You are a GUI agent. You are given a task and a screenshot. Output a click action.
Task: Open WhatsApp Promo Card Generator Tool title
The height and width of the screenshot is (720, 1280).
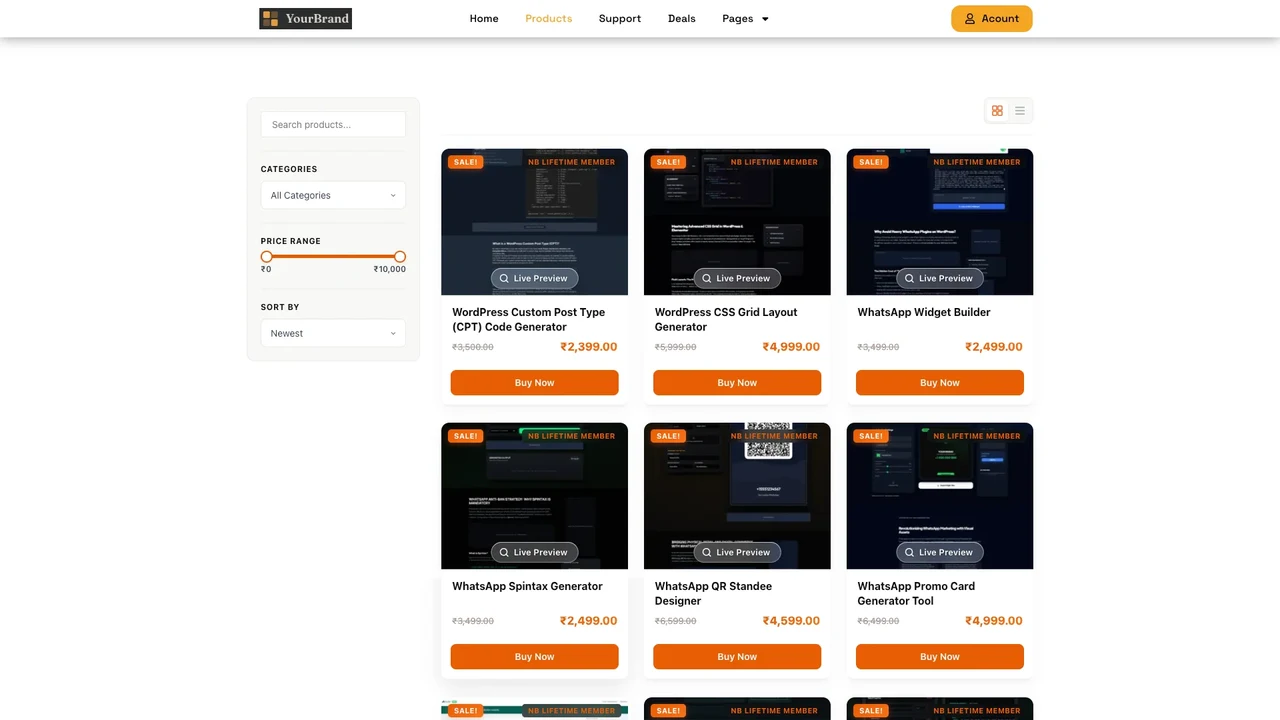click(916, 594)
